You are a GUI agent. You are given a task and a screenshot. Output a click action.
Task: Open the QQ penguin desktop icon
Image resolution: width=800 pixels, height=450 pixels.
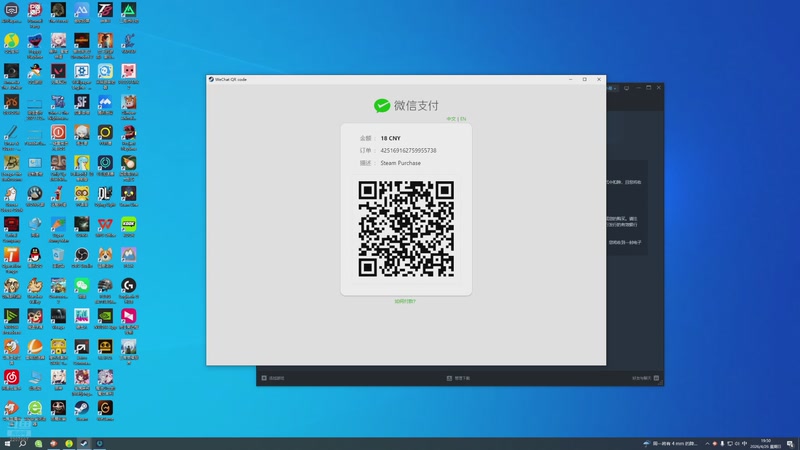[35, 255]
